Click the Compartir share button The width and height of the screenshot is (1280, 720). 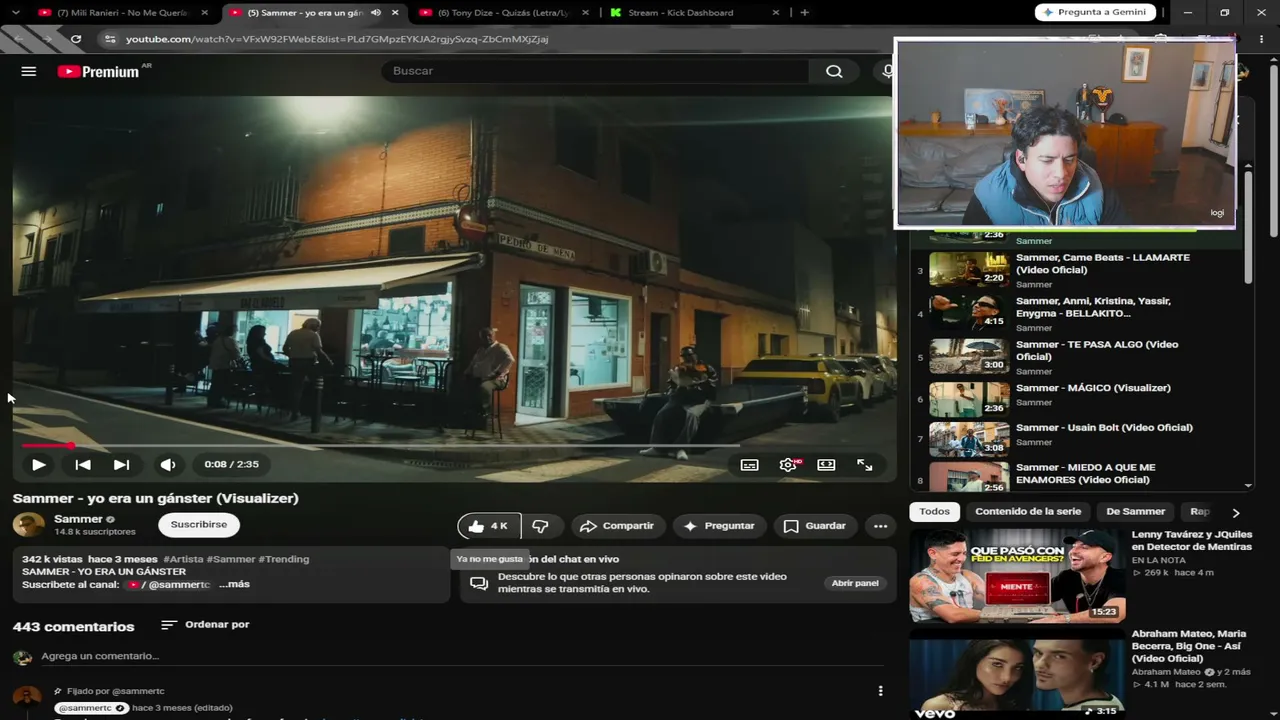tap(617, 526)
